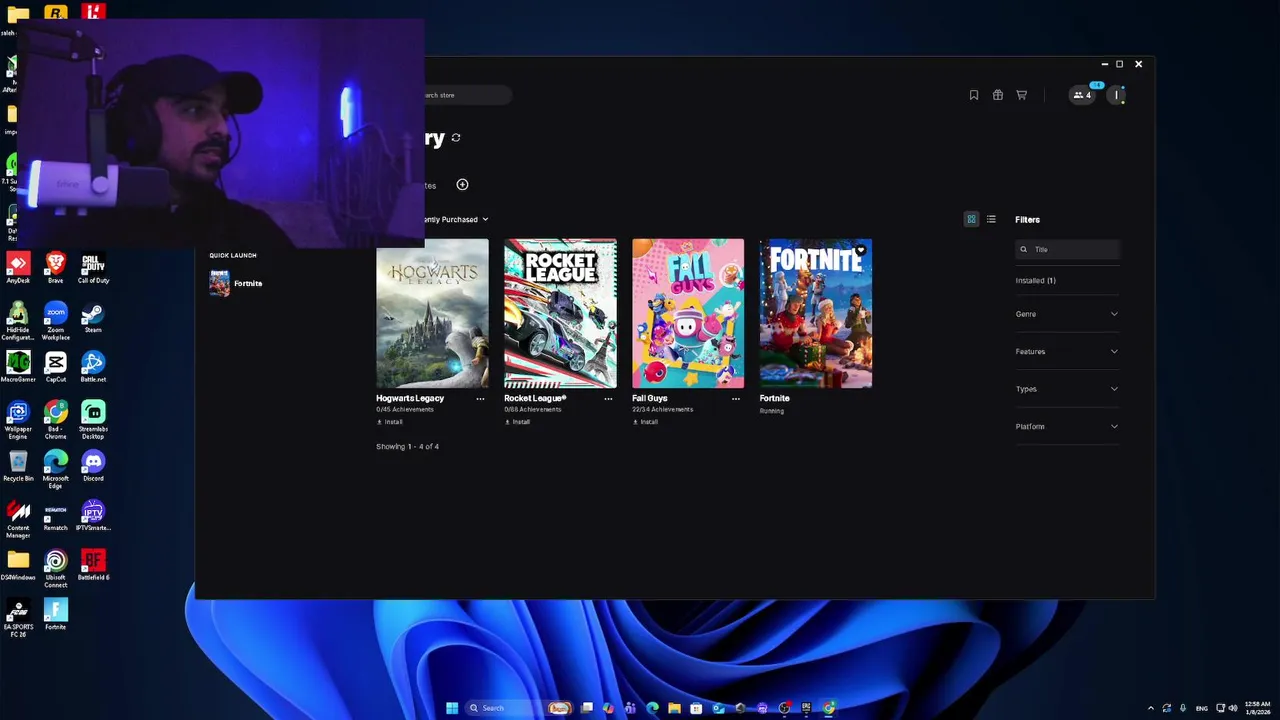Select the Battle.net desktop icon

(93, 367)
